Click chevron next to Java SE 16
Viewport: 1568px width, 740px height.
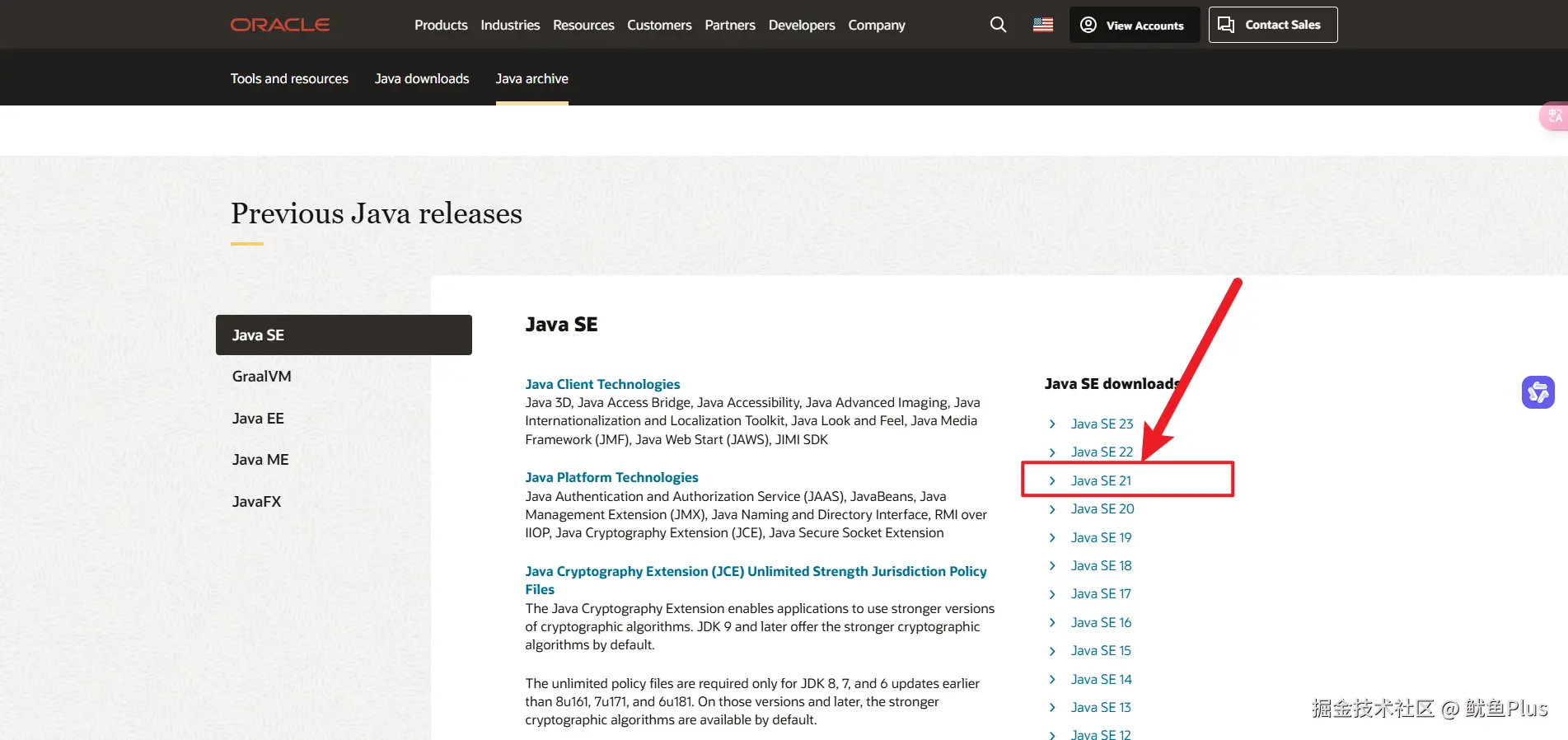[1052, 622]
